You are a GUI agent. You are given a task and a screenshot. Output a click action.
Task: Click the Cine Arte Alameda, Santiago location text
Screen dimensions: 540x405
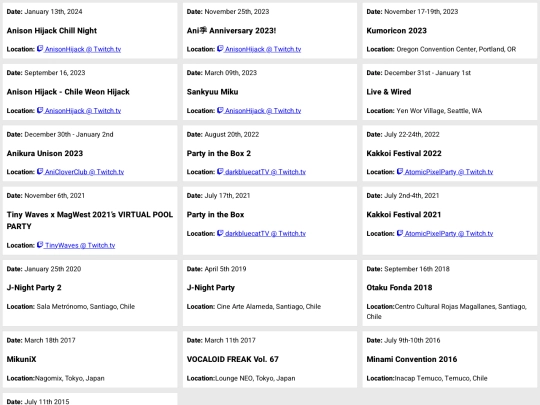coord(269,307)
